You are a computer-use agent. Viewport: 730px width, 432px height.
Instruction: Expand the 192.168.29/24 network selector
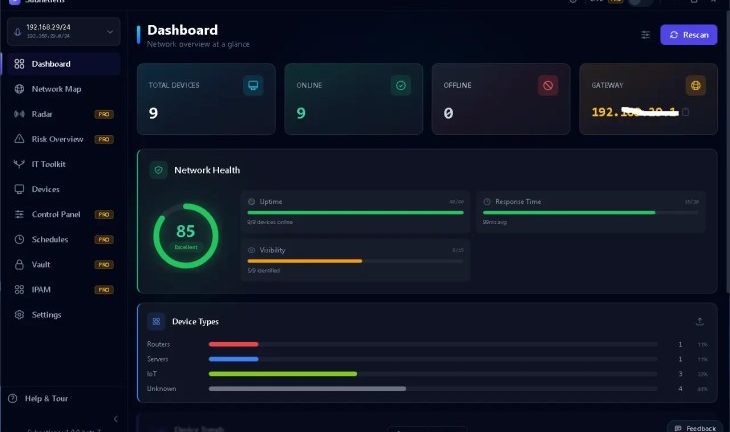click(x=64, y=32)
